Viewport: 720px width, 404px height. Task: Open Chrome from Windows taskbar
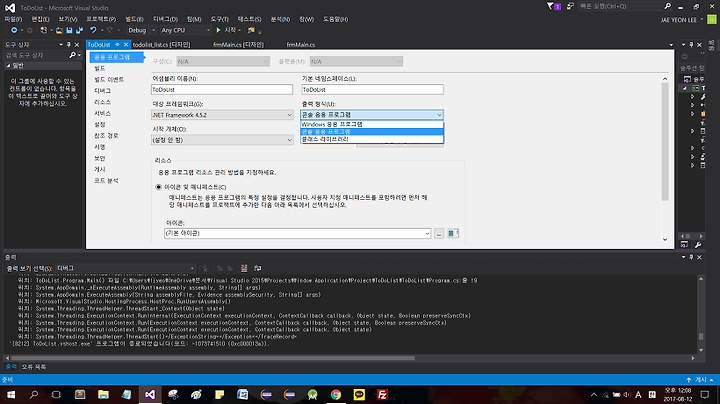pos(336,394)
